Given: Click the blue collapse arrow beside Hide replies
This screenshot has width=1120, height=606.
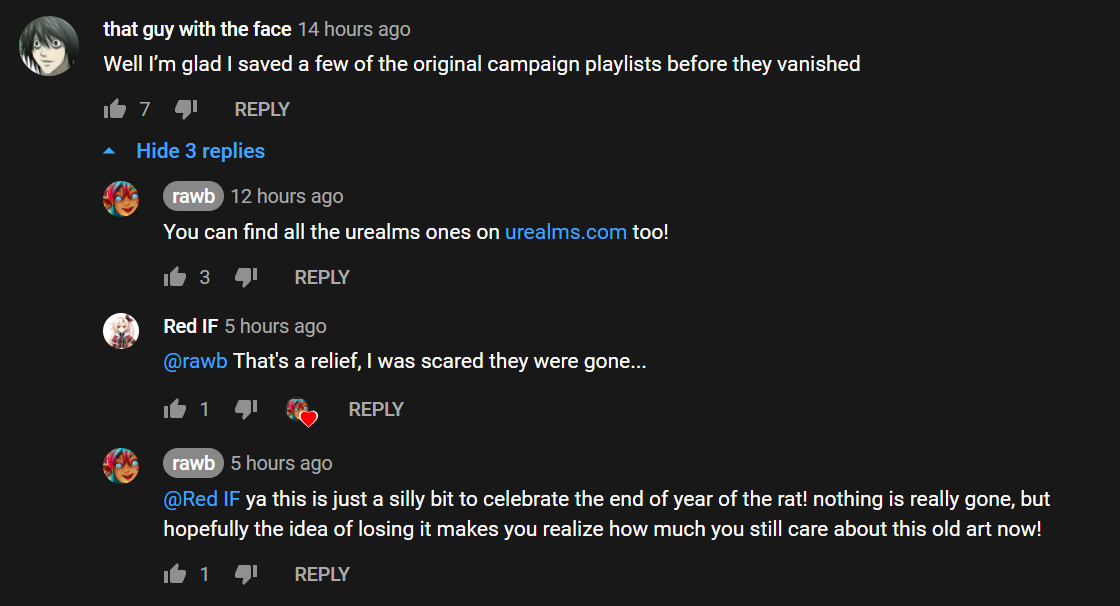Looking at the screenshot, I should click(109, 151).
